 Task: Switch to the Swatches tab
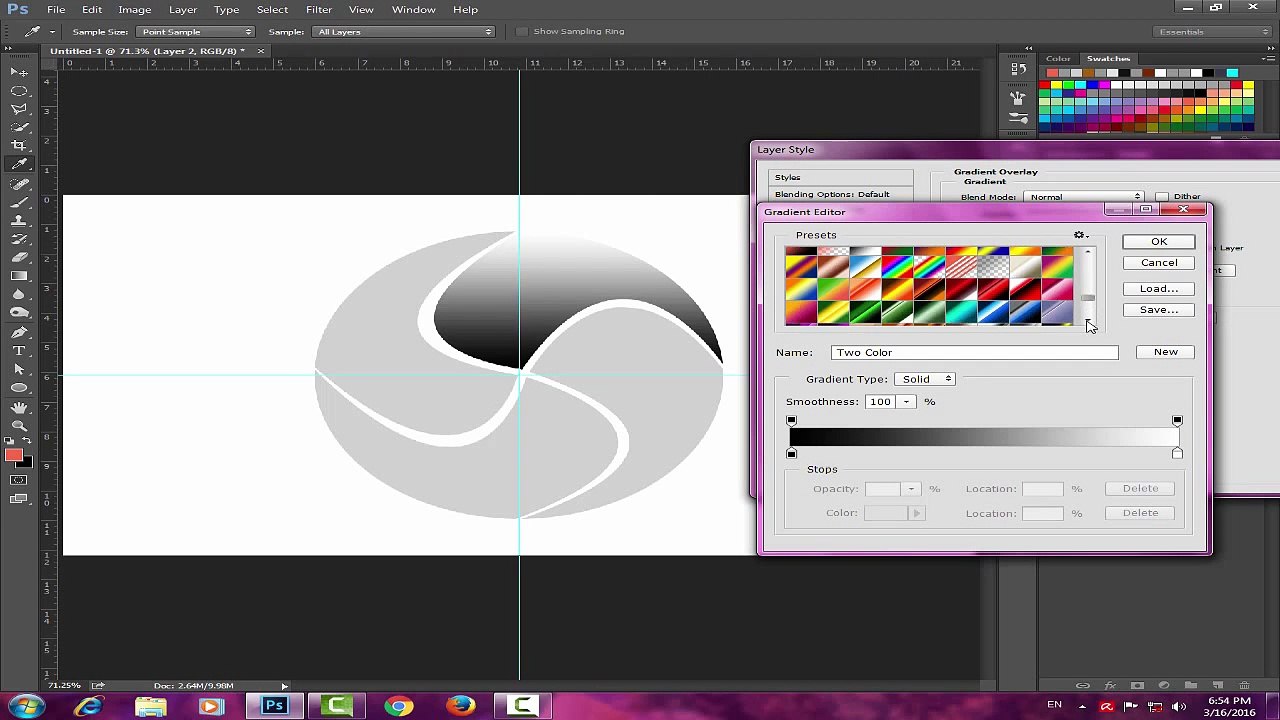point(1108,59)
